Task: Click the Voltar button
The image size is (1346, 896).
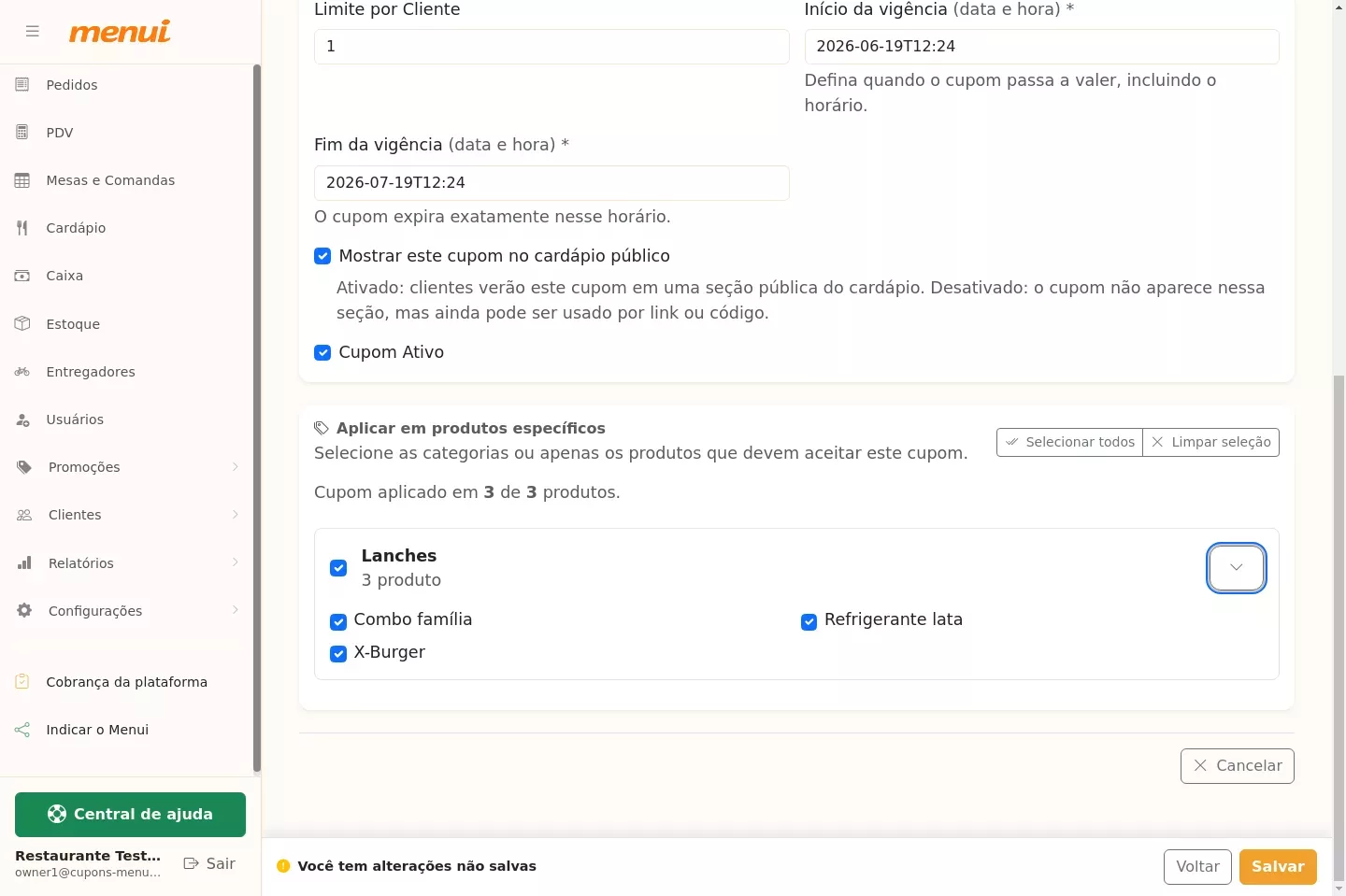Action: [1197, 867]
